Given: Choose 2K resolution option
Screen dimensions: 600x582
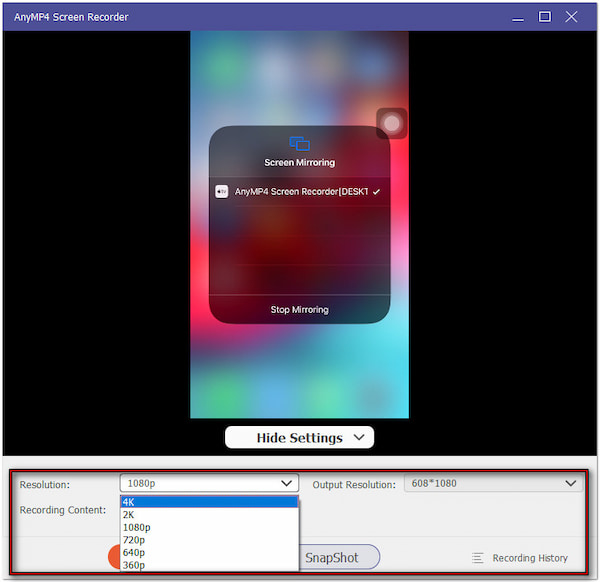Looking at the screenshot, I should tap(209, 515).
